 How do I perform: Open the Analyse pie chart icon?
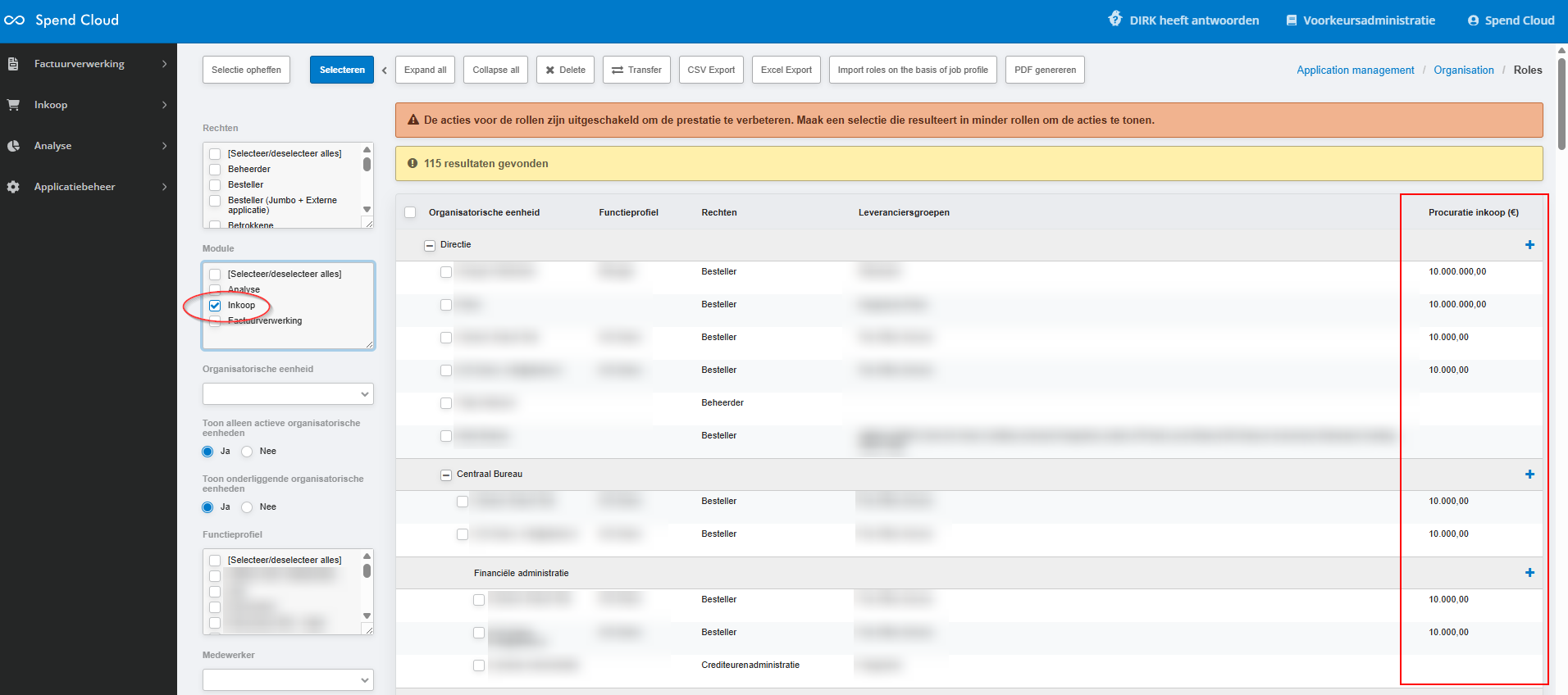13,146
